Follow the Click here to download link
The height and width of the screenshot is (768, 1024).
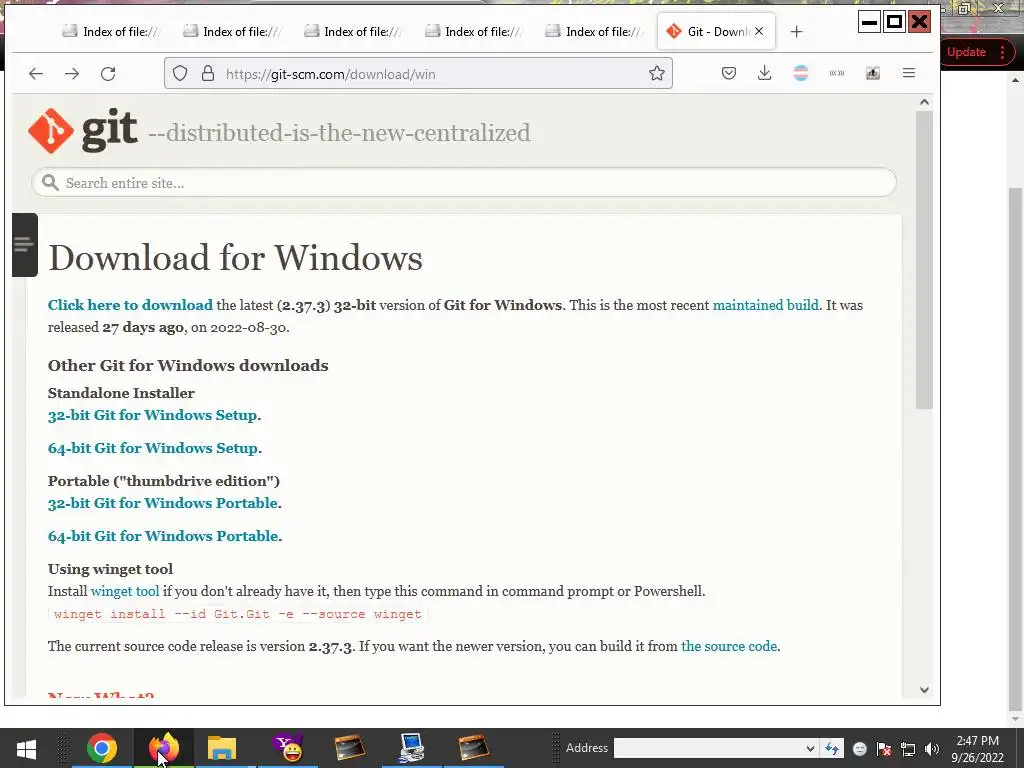click(x=130, y=305)
